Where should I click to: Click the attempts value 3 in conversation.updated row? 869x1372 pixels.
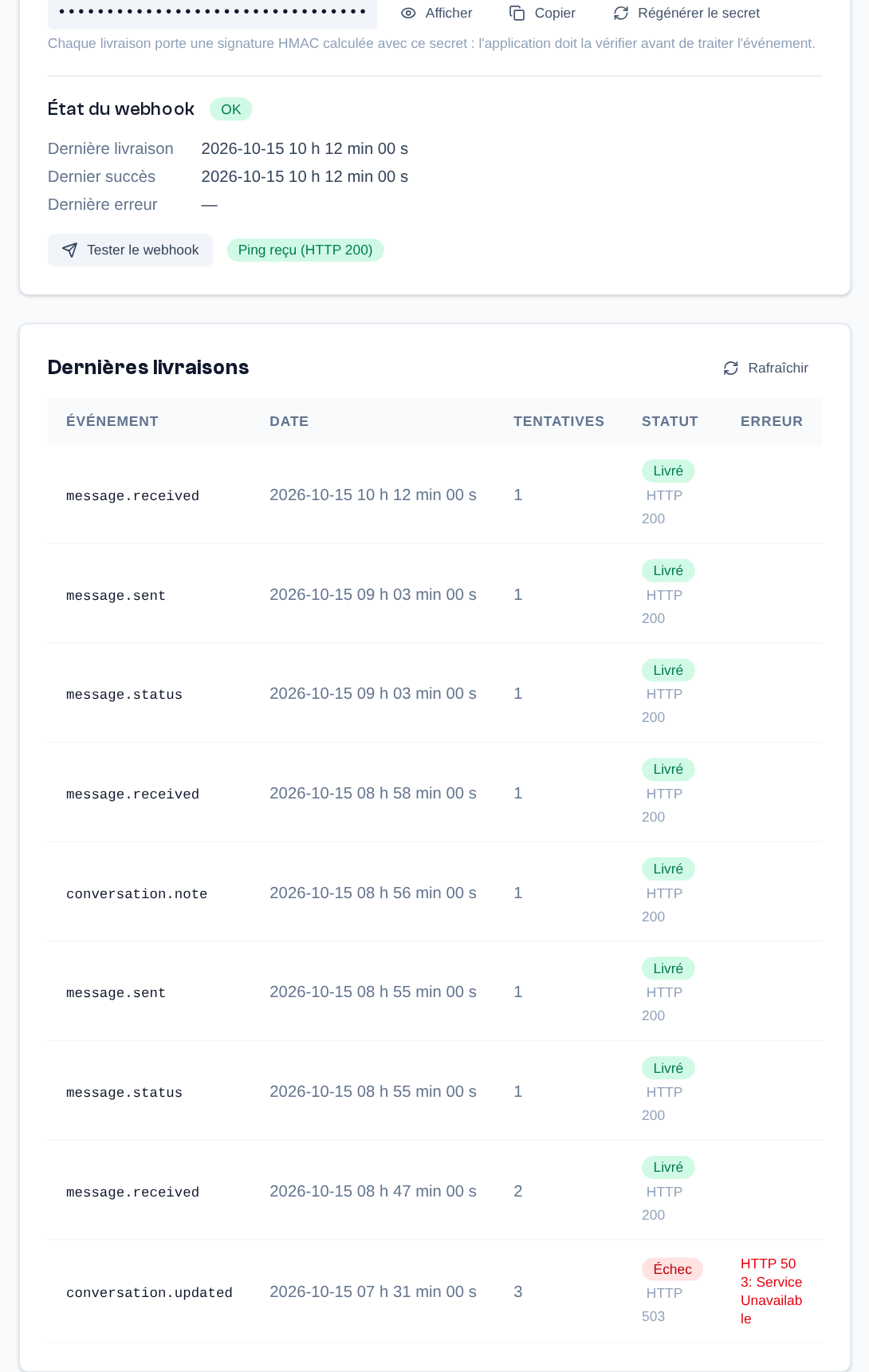pos(518,1291)
